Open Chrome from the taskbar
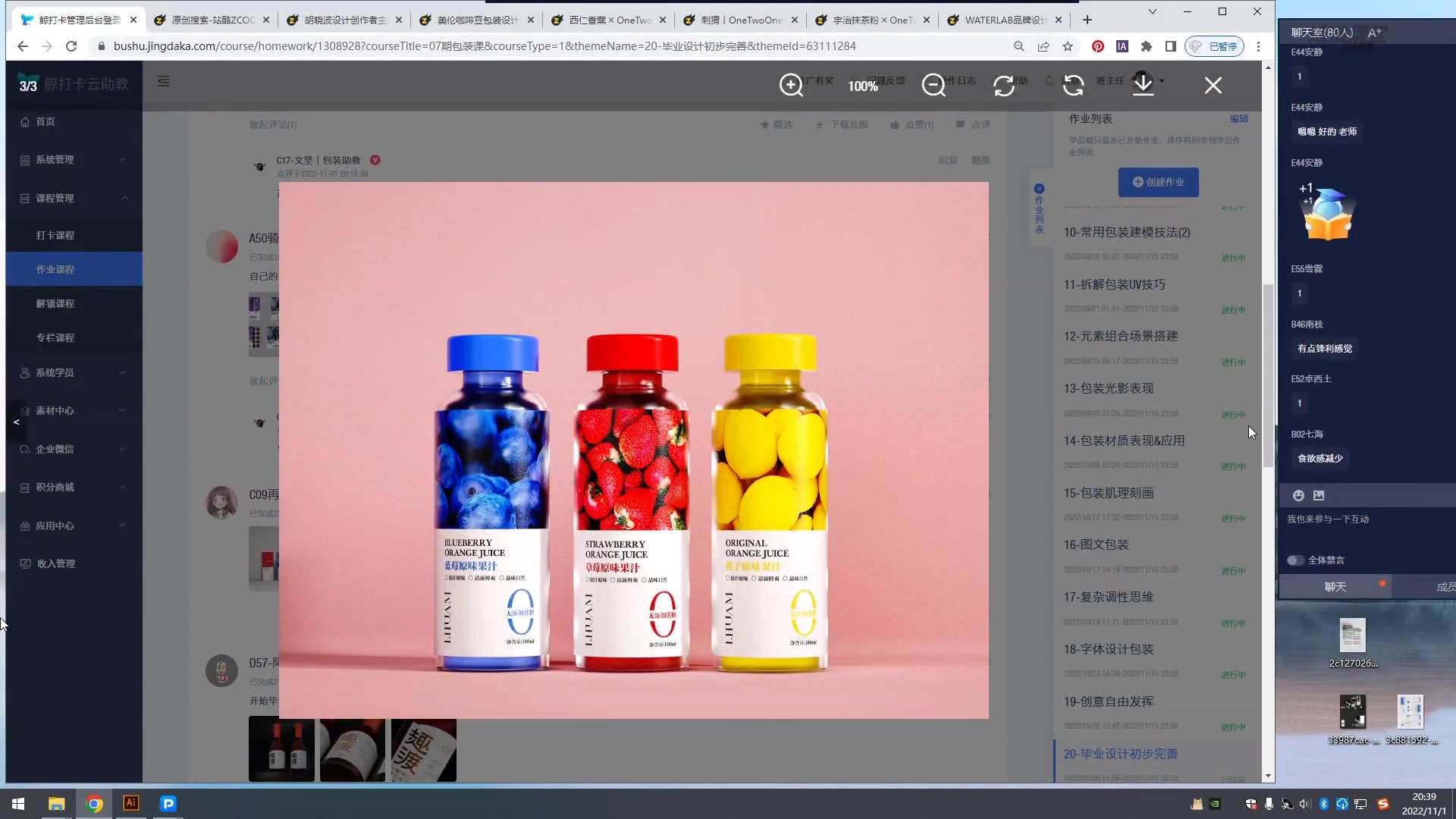The image size is (1456, 819). 95,803
